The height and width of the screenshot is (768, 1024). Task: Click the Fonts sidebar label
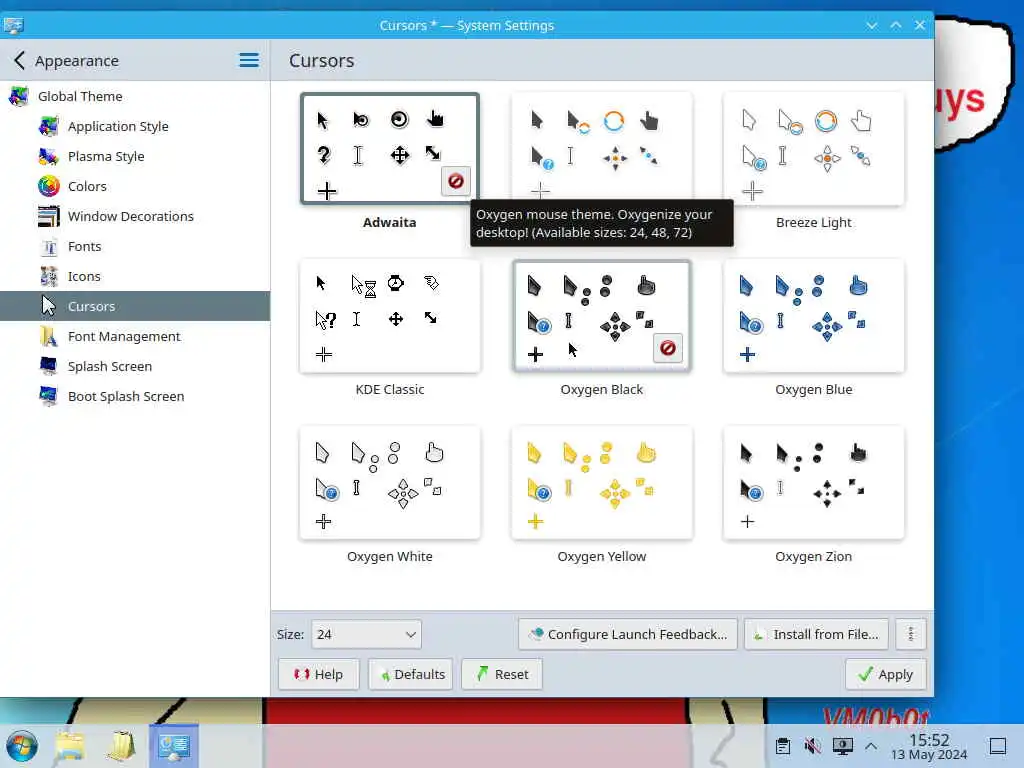(84, 246)
